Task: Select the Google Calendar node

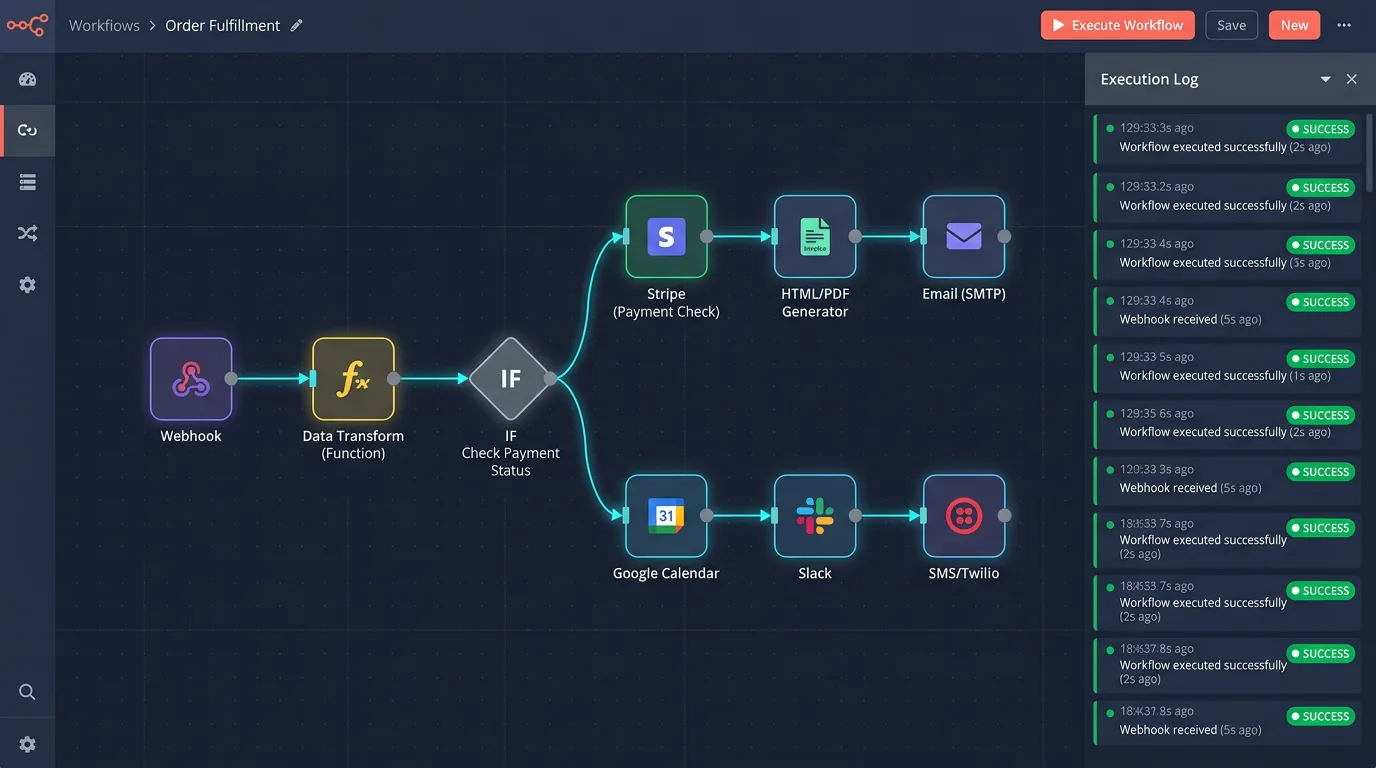Action: [666, 516]
